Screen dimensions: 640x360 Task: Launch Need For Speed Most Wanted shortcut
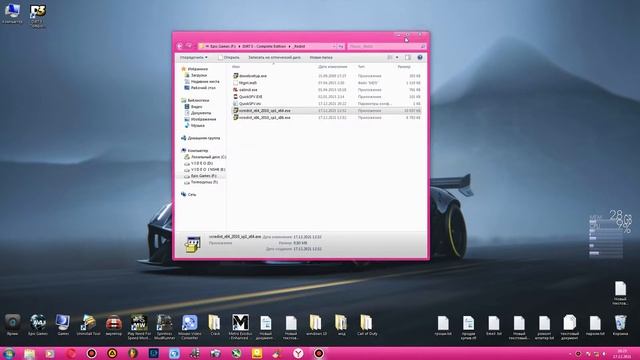pos(139,327)
